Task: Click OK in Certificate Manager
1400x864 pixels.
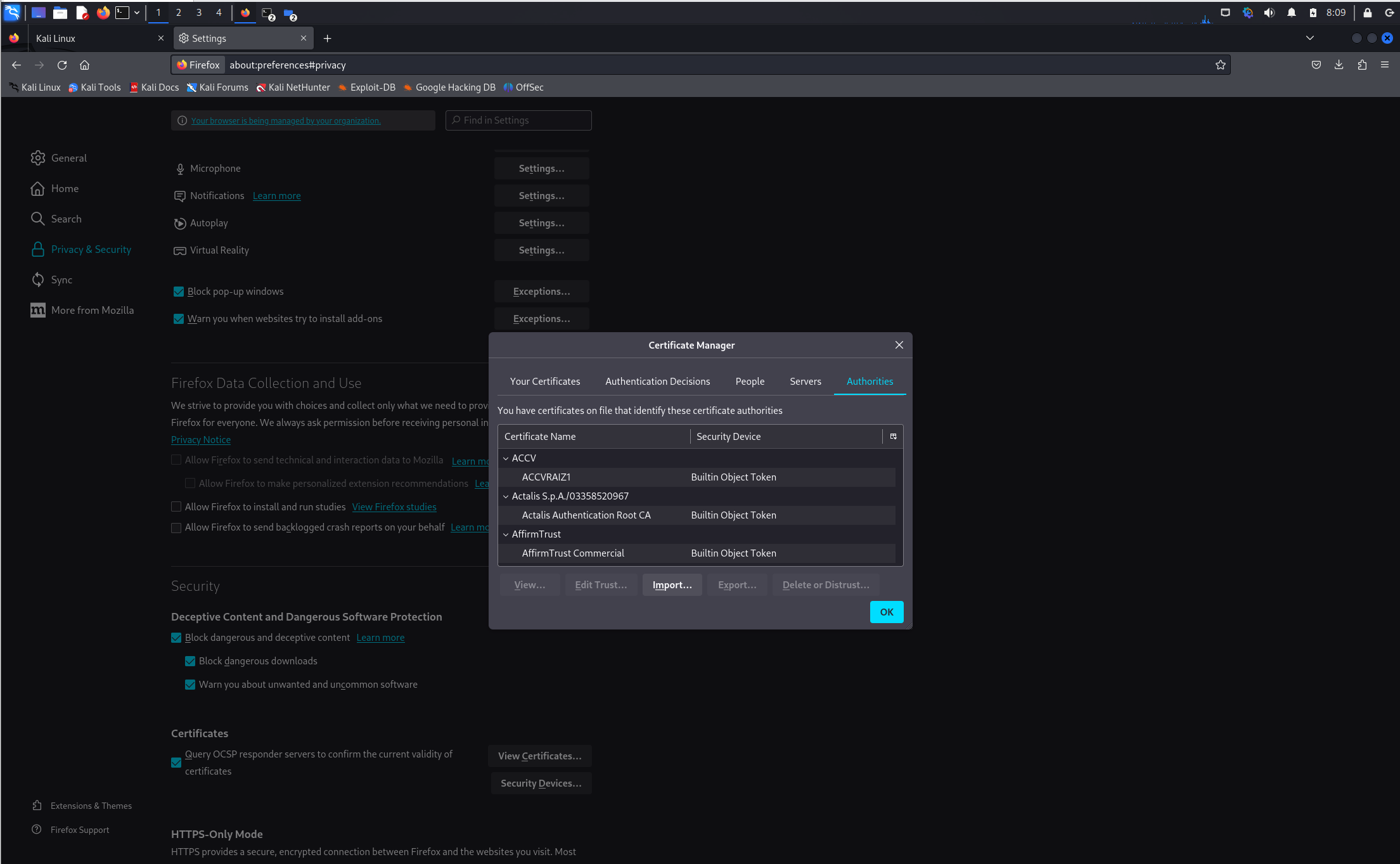Action: (x=886, y=612)
